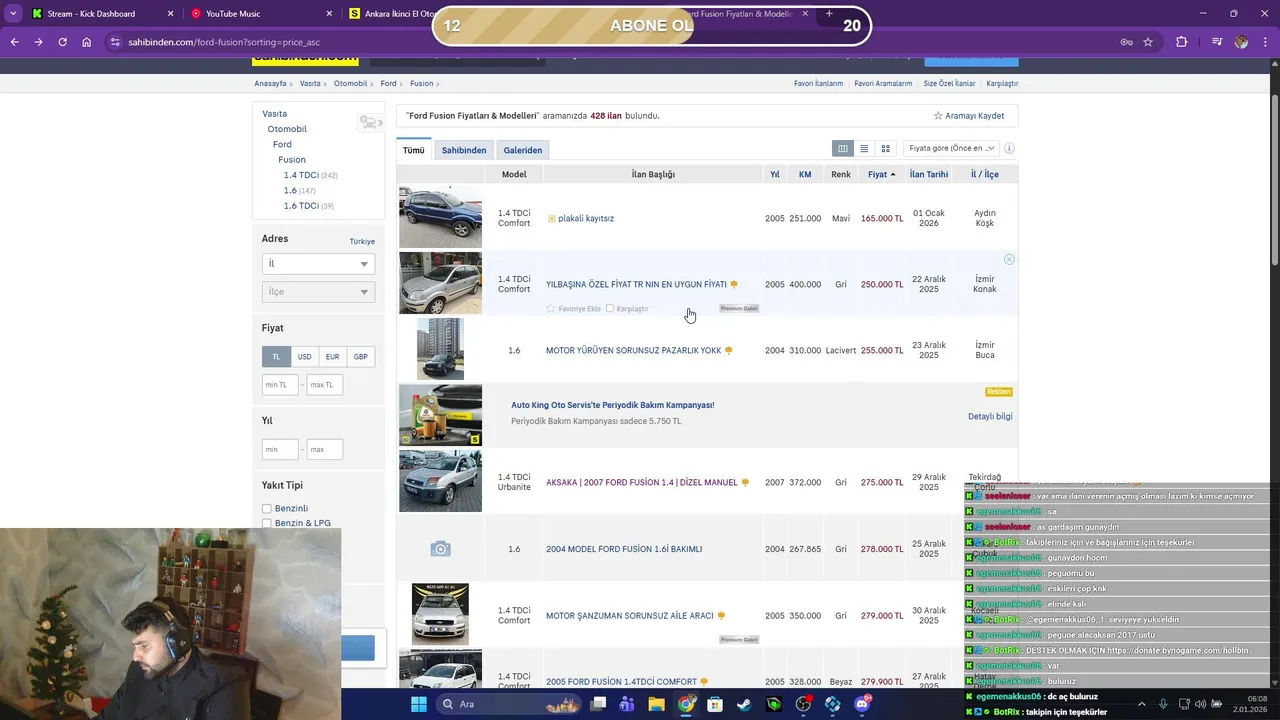Select Otomobil in the category tree
1280x720 pixels.
pos(287,129)
